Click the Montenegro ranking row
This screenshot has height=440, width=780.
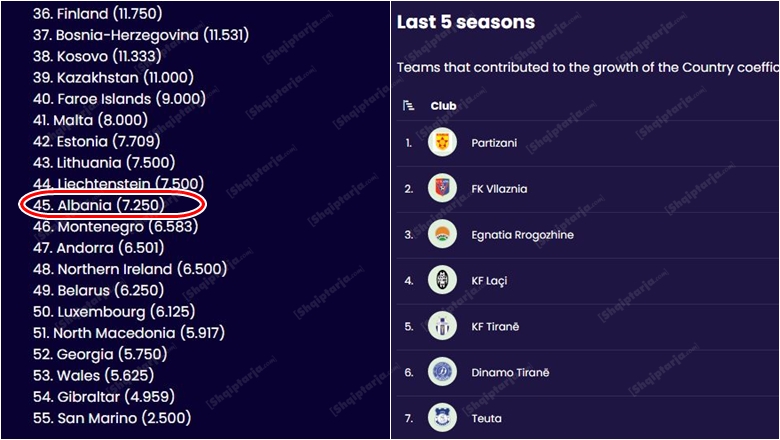[x=123, y=227]
